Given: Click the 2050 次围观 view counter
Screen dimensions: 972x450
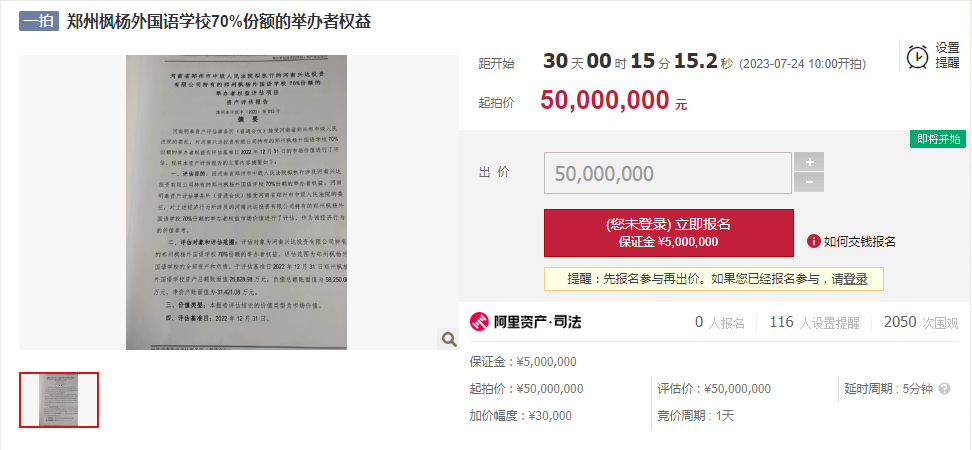Looking at the screenshot, I should click(921, 322).
